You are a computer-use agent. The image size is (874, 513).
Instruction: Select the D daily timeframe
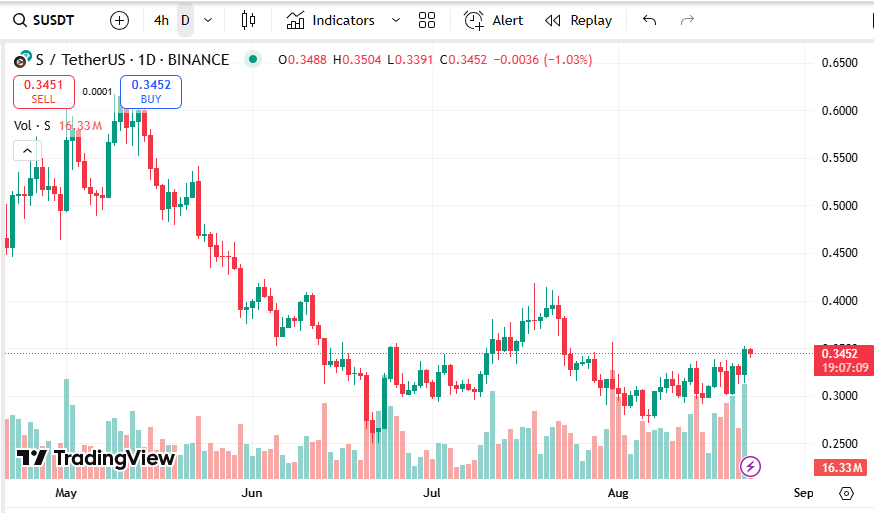tap(185, 20)
